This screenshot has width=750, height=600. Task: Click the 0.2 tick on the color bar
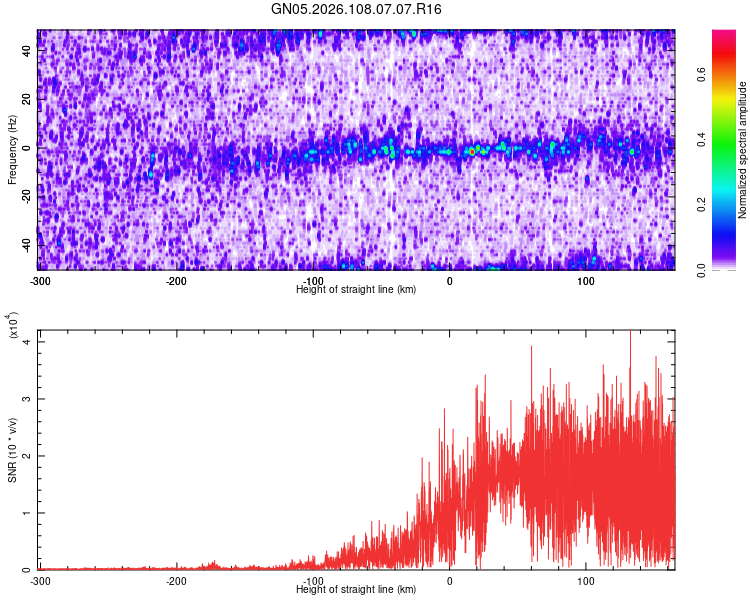click(701, 205)
